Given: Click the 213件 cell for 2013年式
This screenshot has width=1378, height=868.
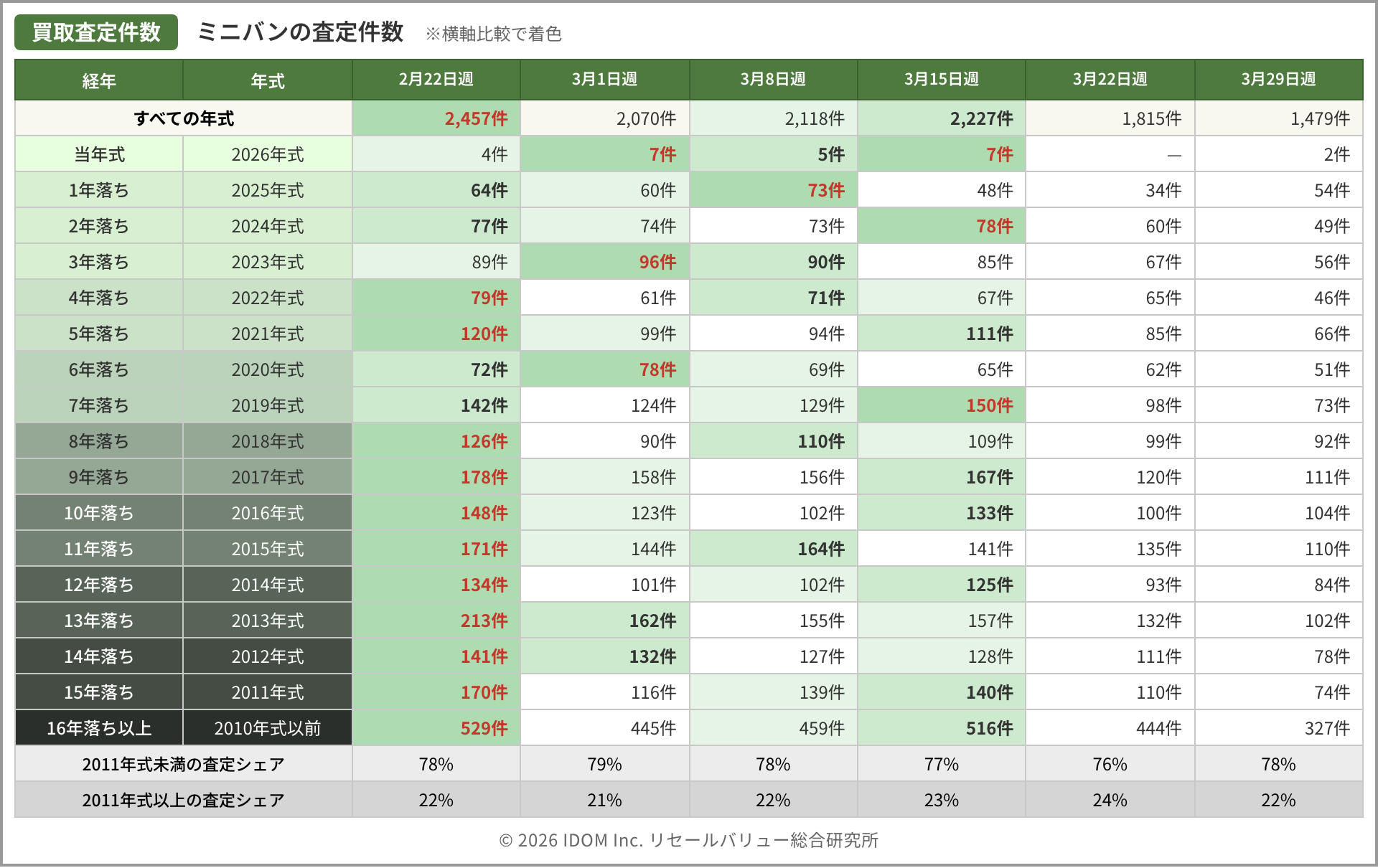Looking at the screenshot, I should (x=483, y=621).
